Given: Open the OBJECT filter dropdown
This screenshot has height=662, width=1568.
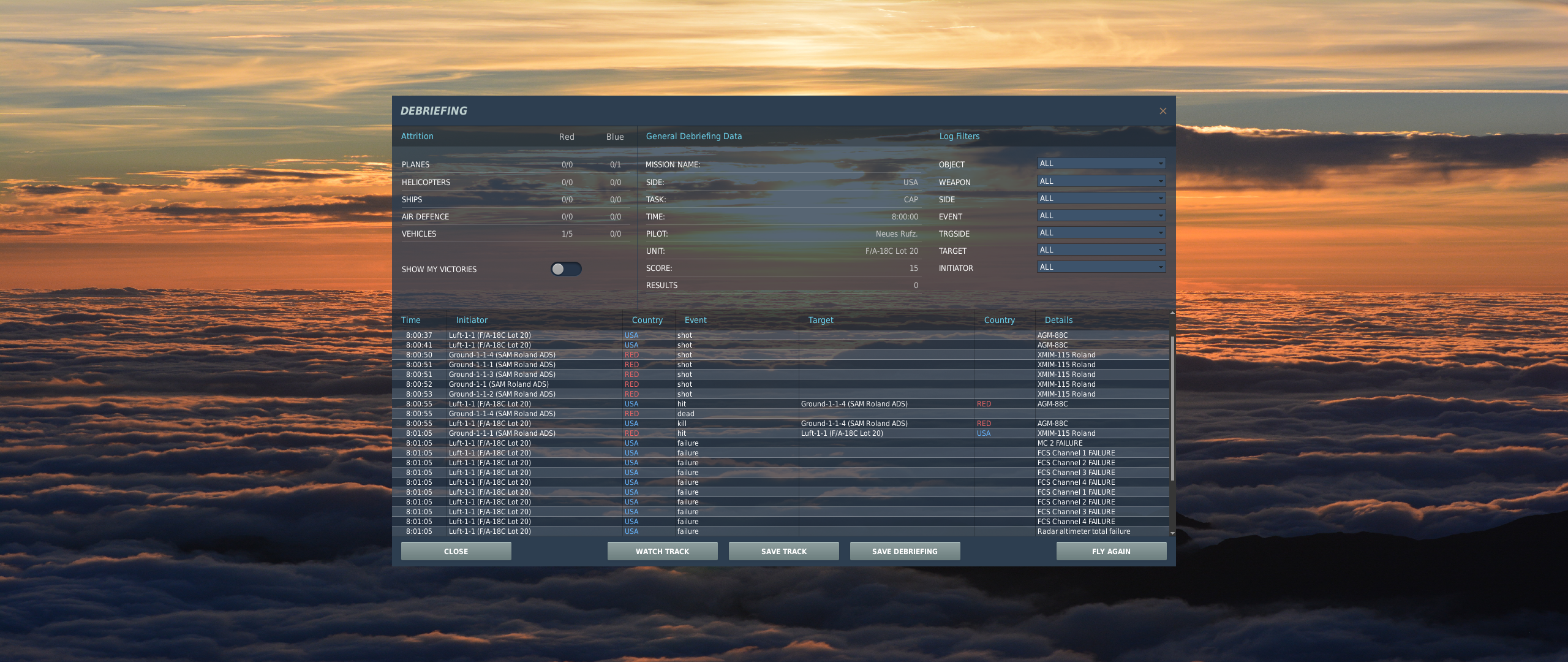Looking at the screenshot, I should pos(1101,164).
